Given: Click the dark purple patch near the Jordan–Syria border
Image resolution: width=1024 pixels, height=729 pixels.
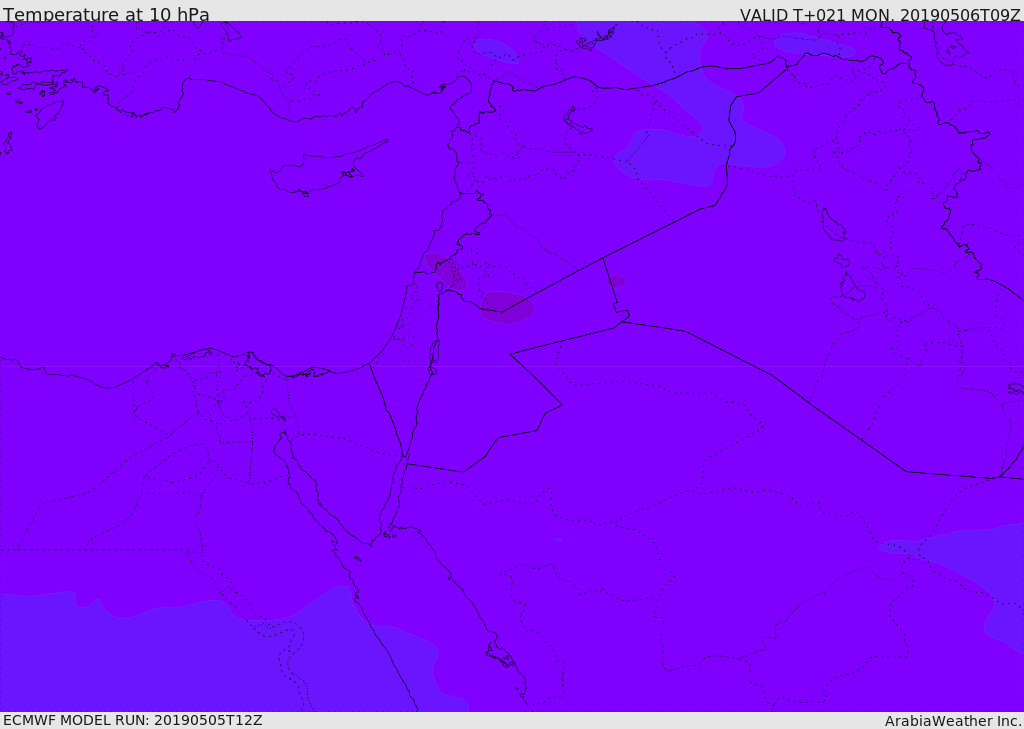Looking at the screenshot, I should (507, 307).
